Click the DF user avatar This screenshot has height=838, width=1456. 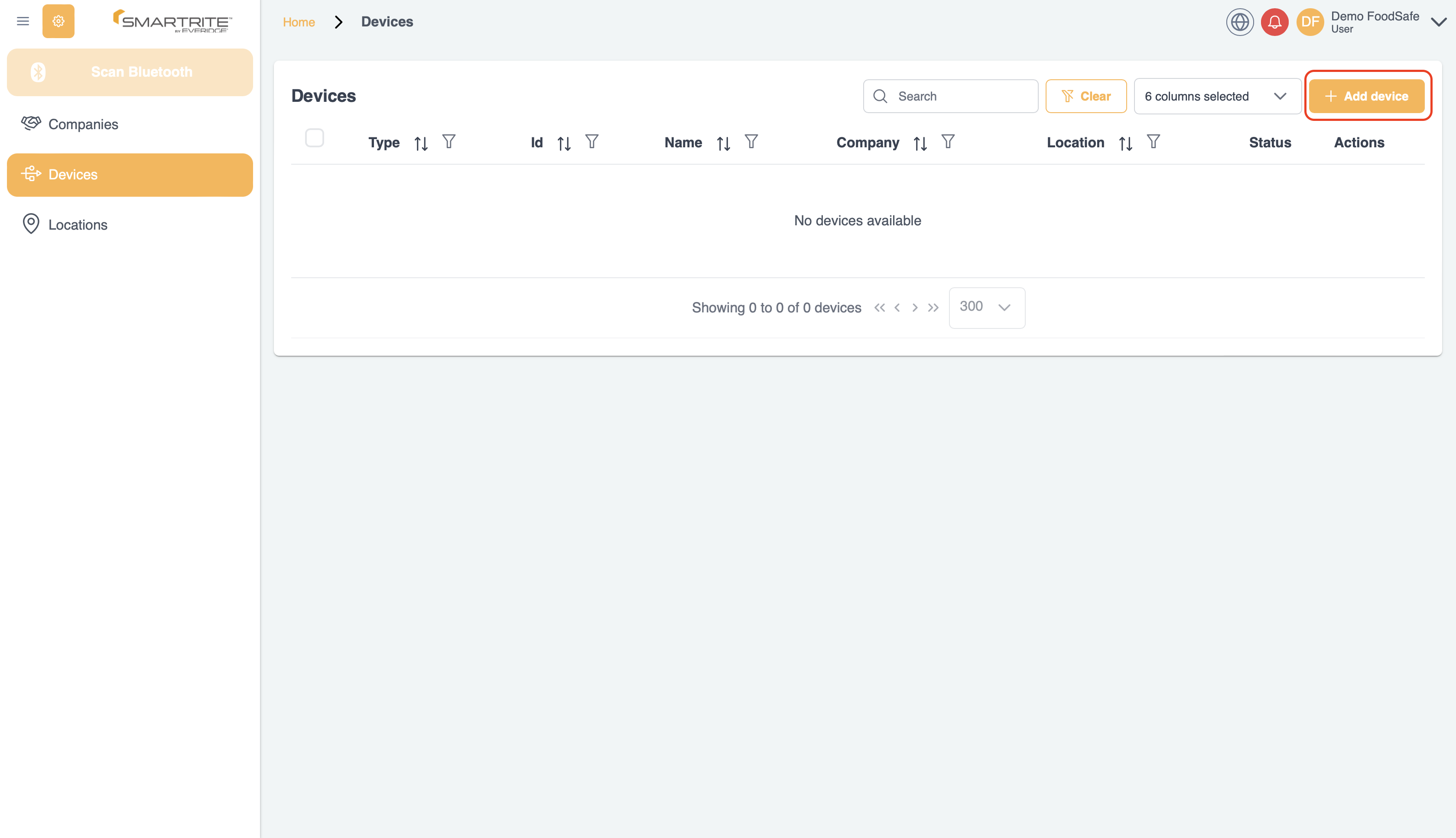[1310, 23]
